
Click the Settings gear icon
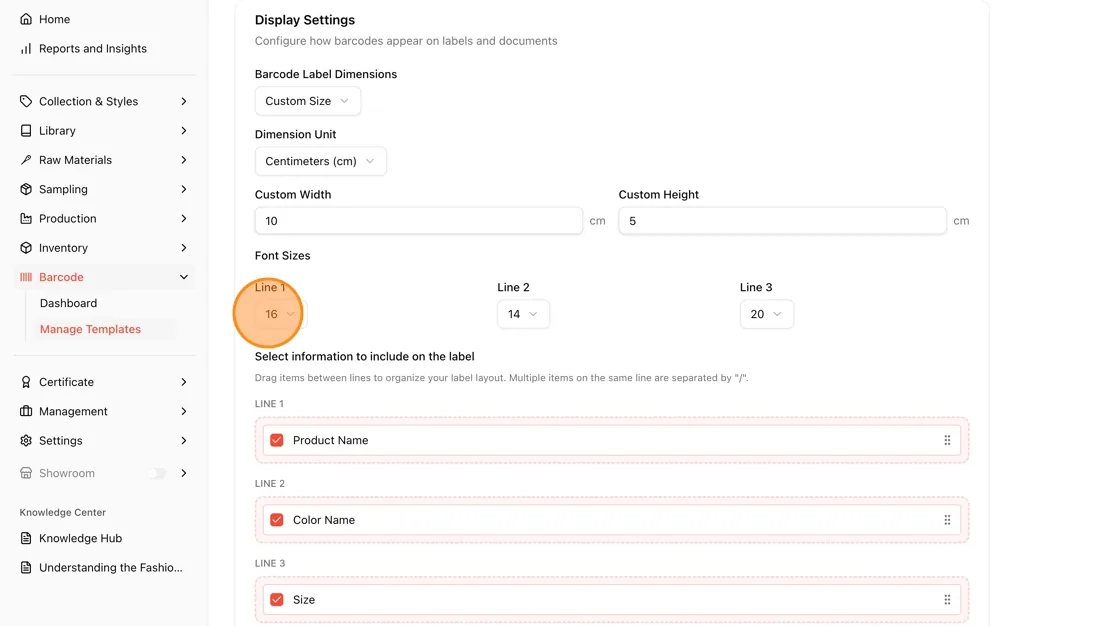click(26, 441)
